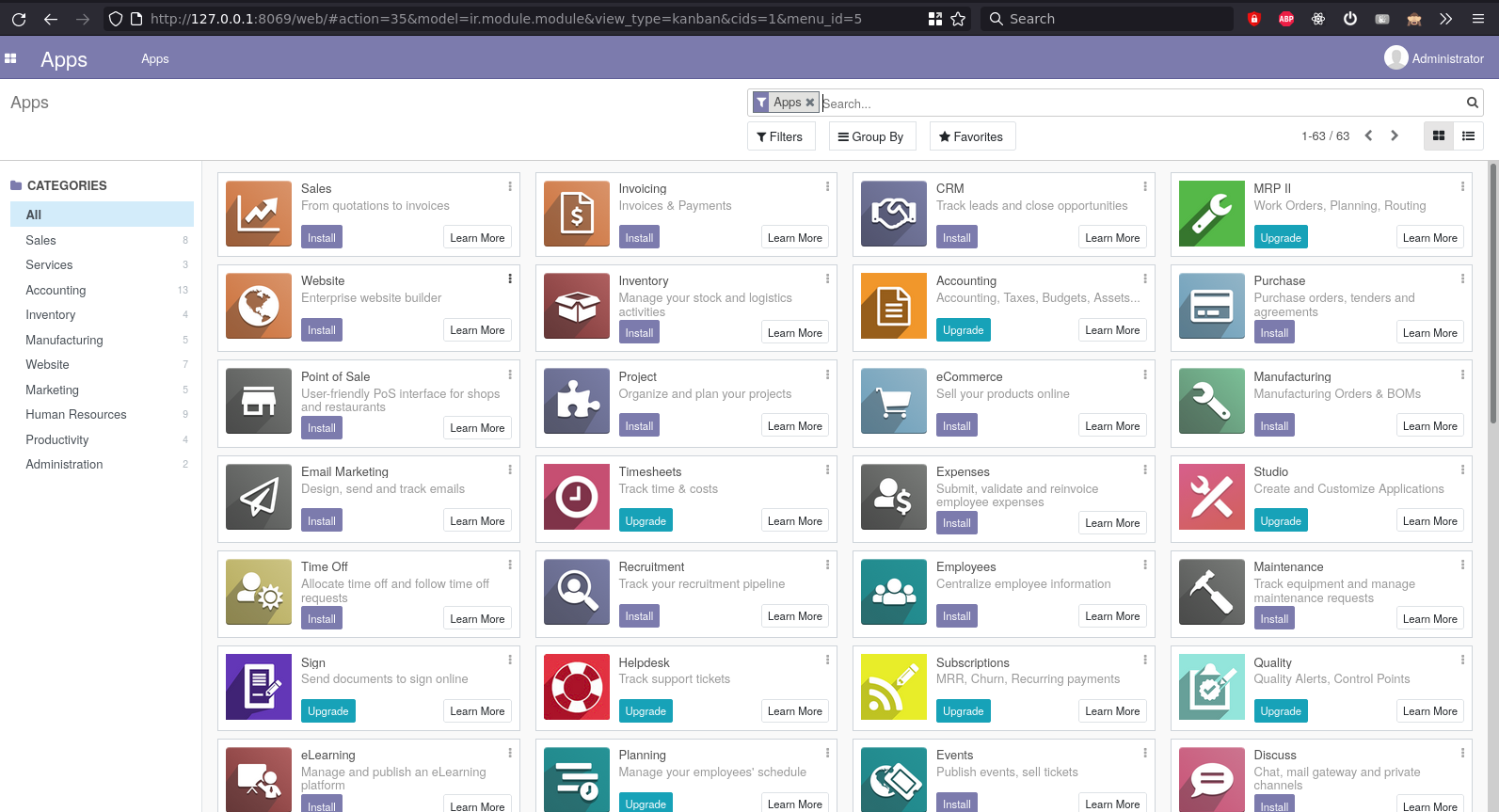Viewport: 1499px width, 812px height.
Task: Open the main apps grid menu icon
Action: click(10, 58)
